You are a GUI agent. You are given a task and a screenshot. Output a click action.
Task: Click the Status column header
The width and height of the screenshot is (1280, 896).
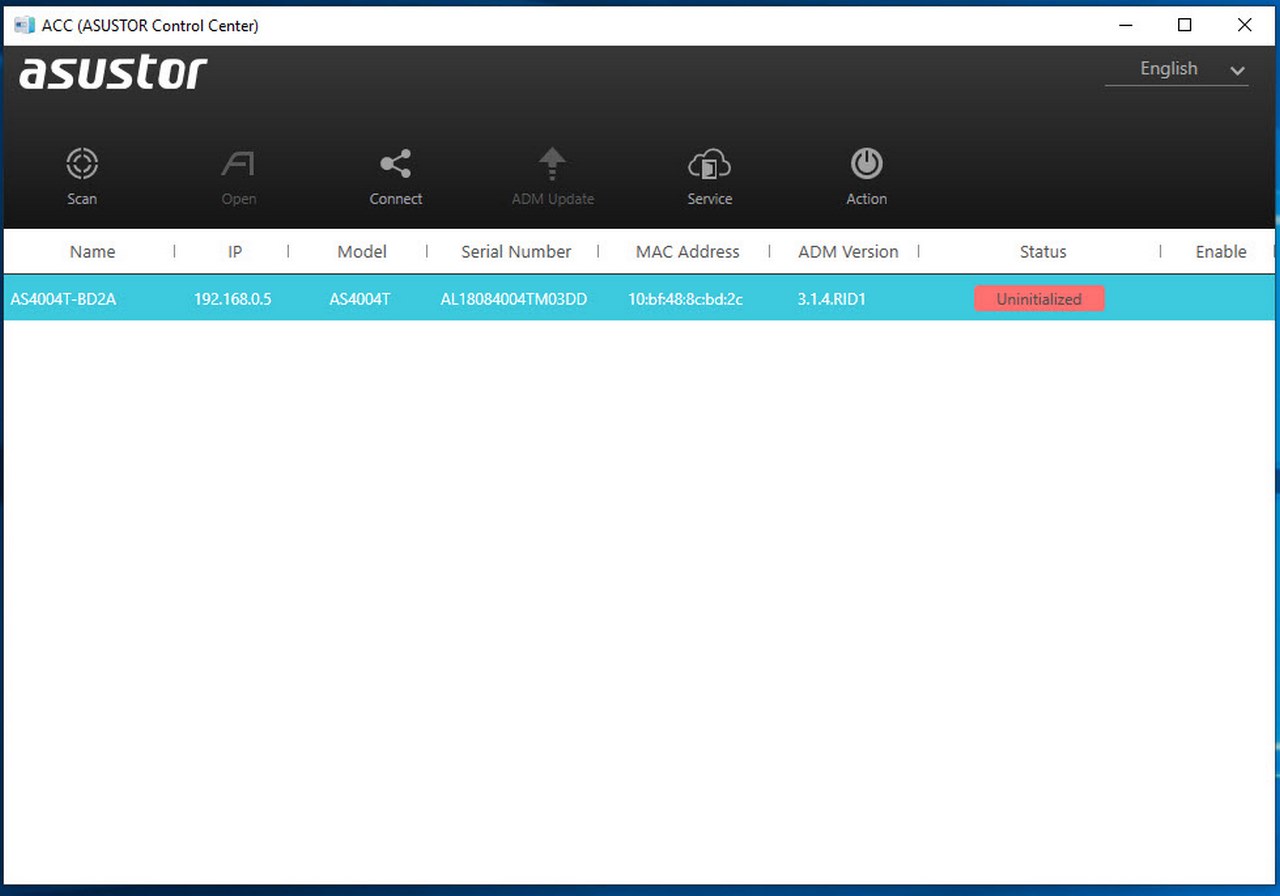pos(1043,252)
